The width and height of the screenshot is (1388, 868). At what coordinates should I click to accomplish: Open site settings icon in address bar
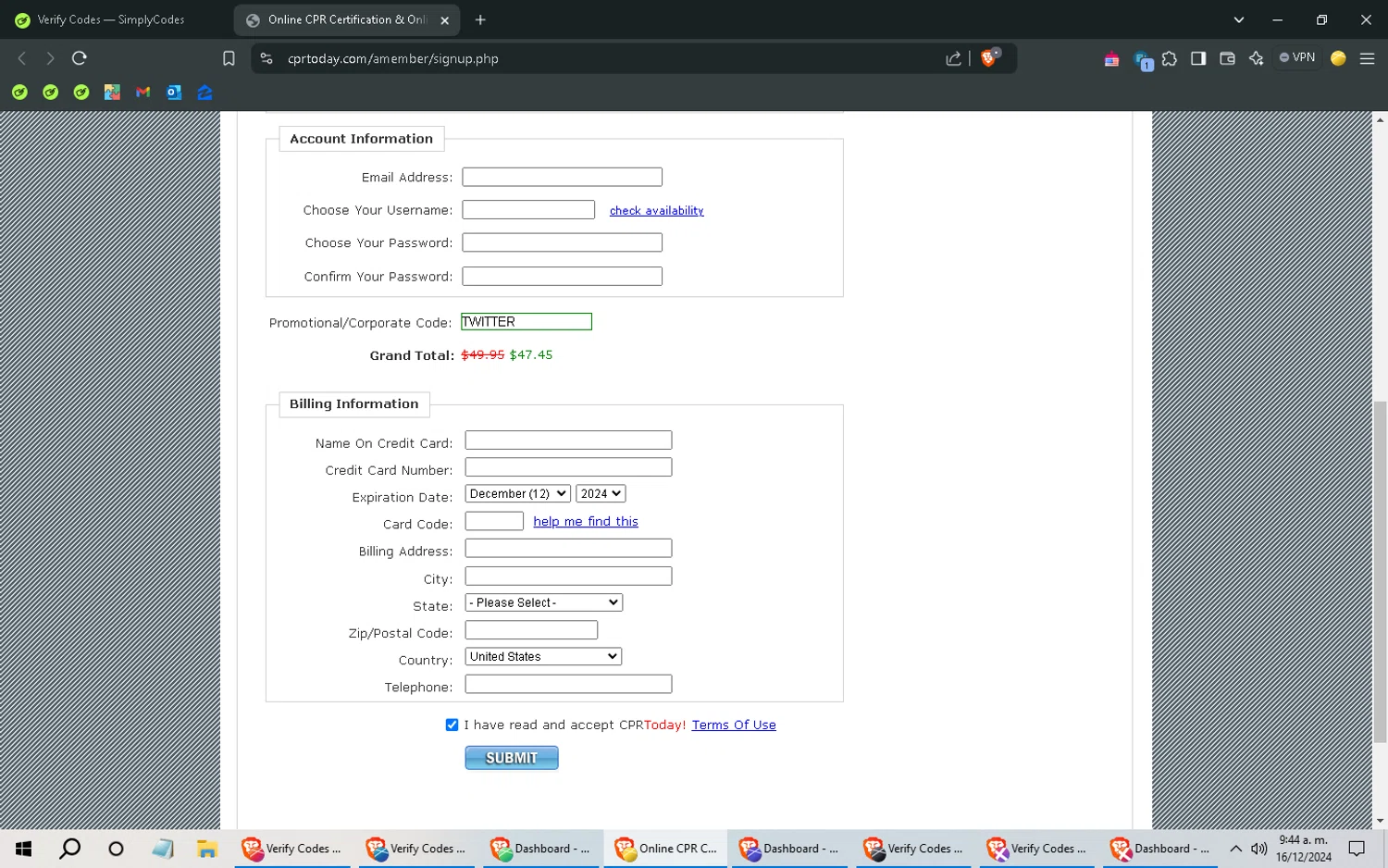(266, 58)
